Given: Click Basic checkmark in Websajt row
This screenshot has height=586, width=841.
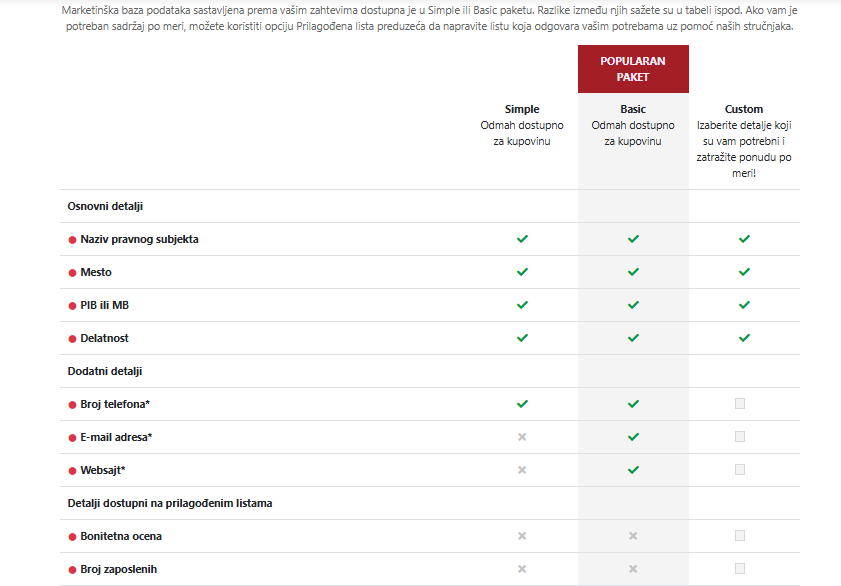Looking at the screenshot, I should click(633, 469).
